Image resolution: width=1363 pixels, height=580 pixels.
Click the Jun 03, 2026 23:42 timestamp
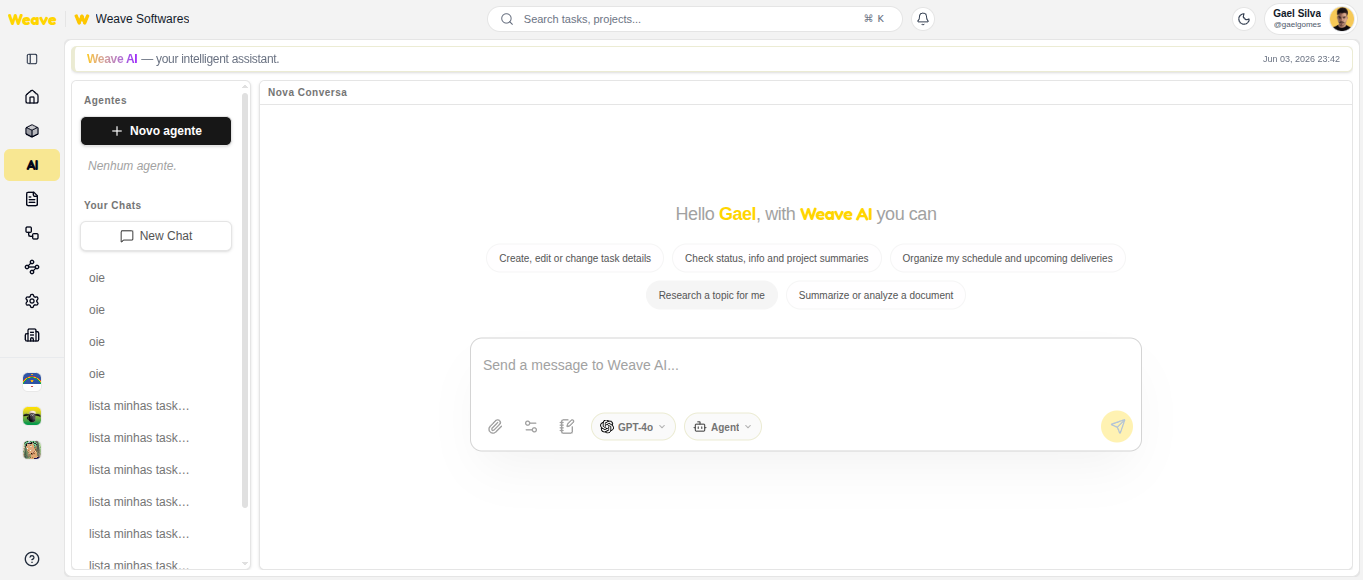pyautogui.click(x=1301, y=59)
